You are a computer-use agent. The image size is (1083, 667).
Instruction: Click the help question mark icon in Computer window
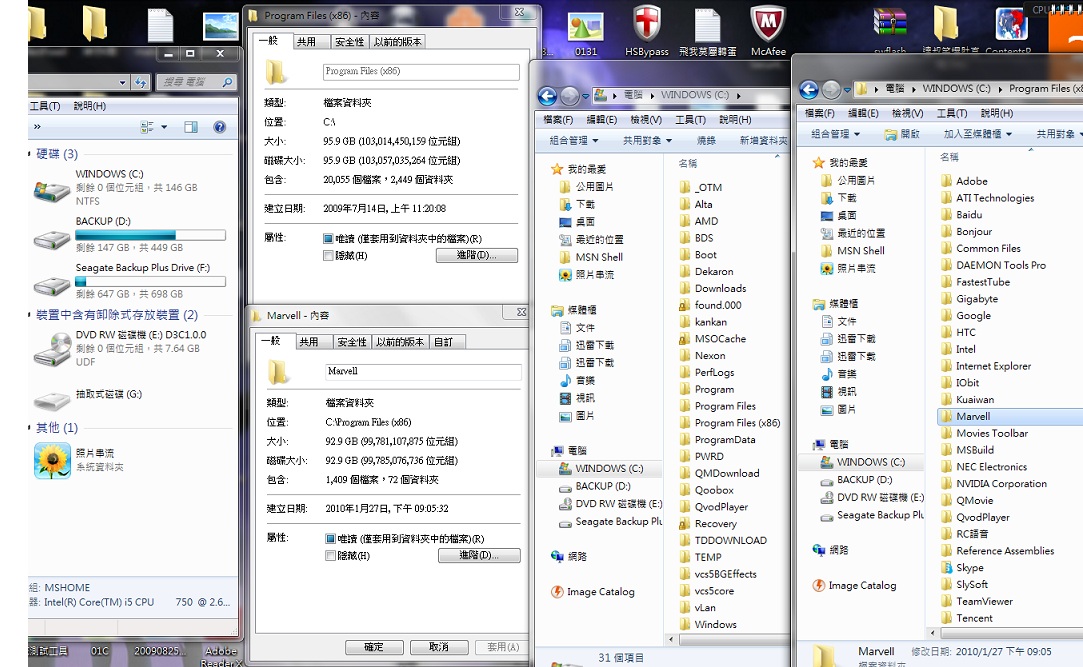click(x=220, y=127)
